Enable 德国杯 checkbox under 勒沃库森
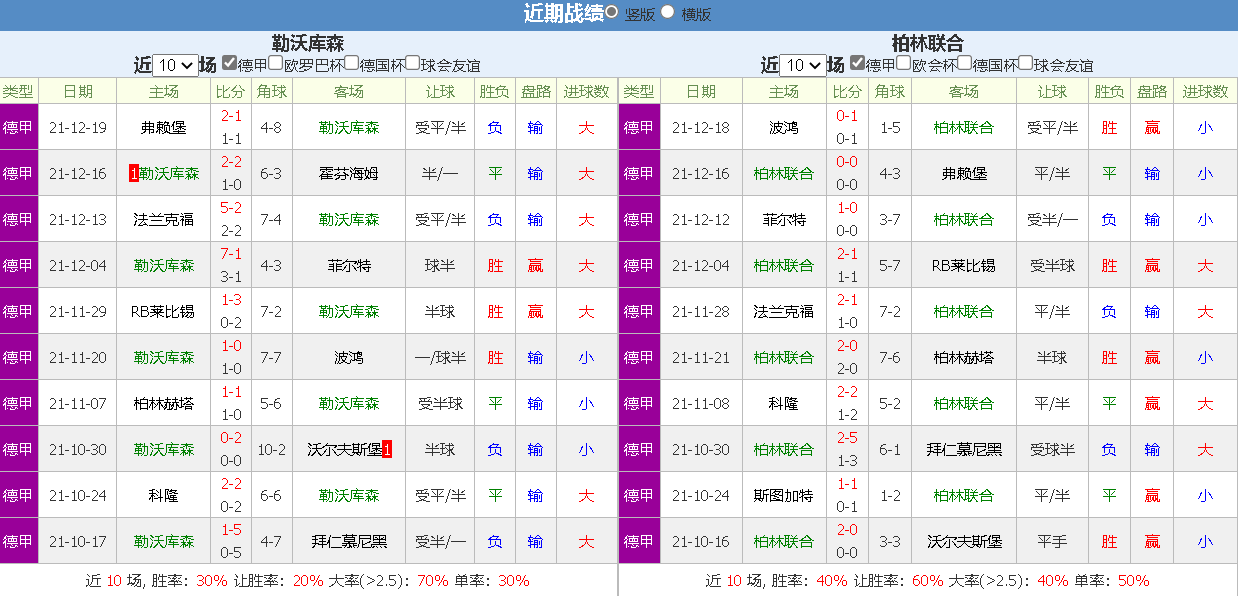The image size is (1239, 596). click(x=351, y=63)
